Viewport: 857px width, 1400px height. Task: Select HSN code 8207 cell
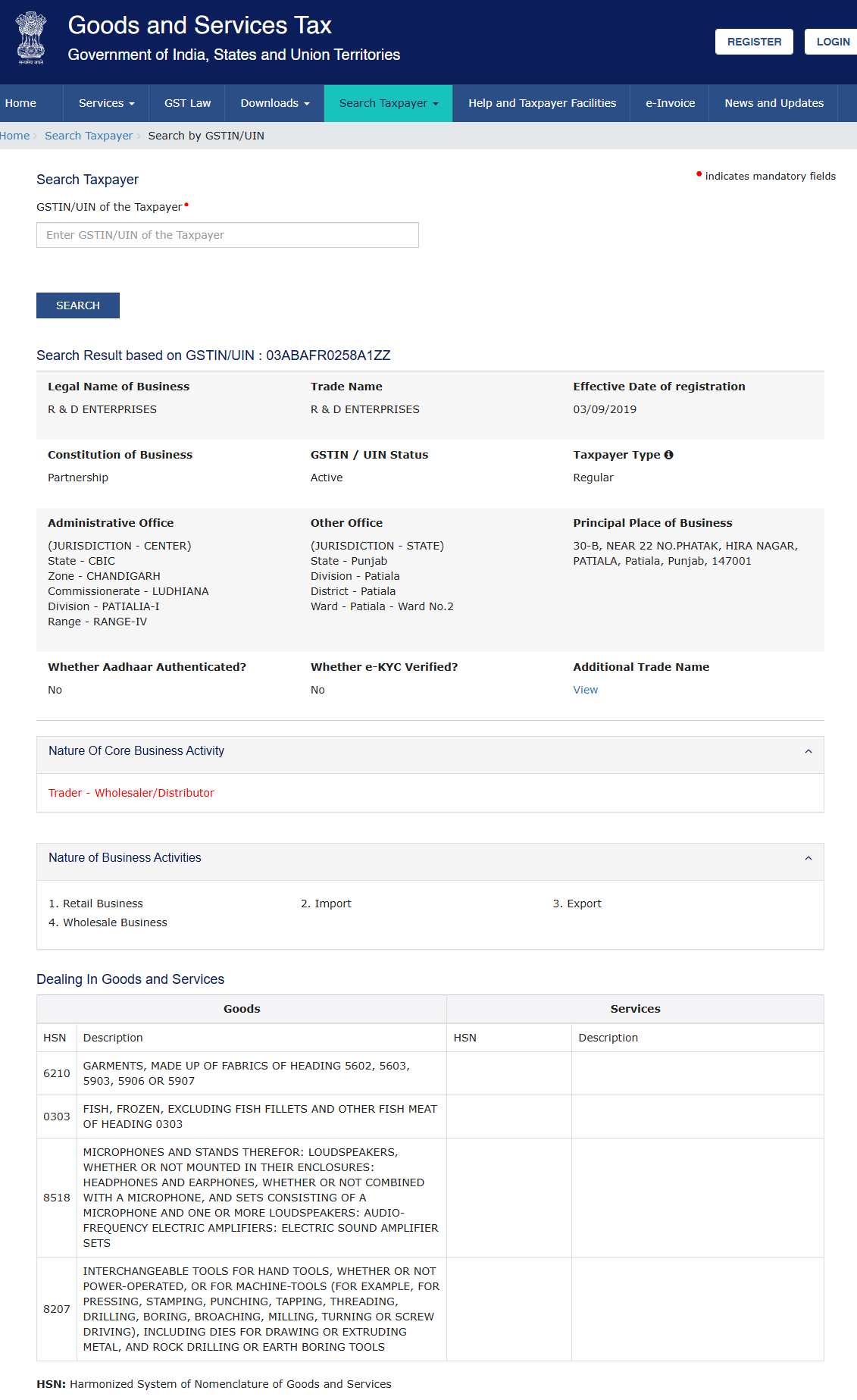click(x=57, y=1309)
